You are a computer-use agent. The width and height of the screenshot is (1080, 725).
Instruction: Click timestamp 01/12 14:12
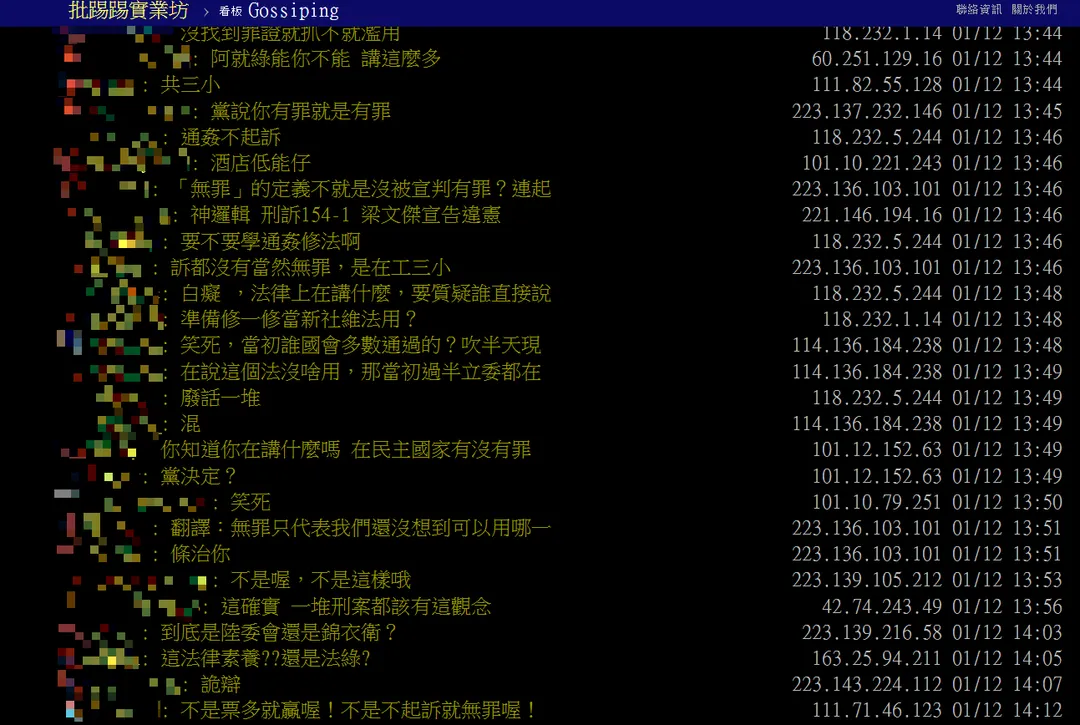click(1007, 711)
